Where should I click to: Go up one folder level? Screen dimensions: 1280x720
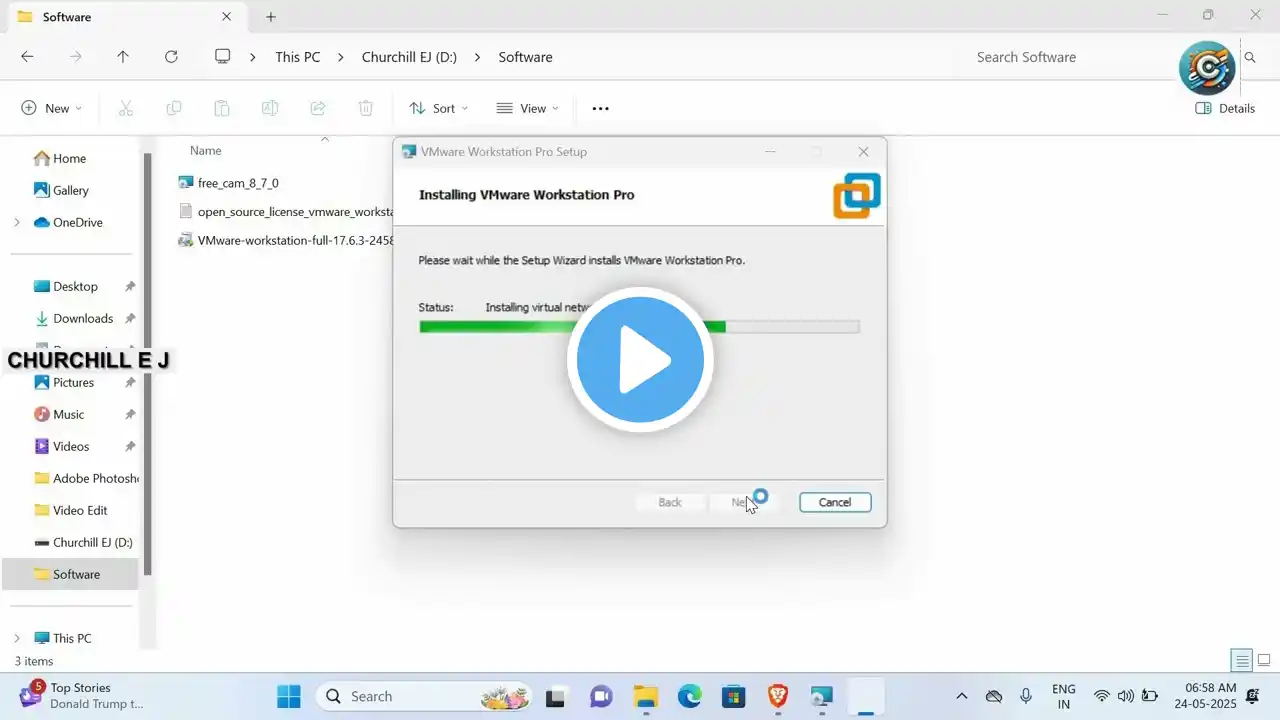(123, 57)
